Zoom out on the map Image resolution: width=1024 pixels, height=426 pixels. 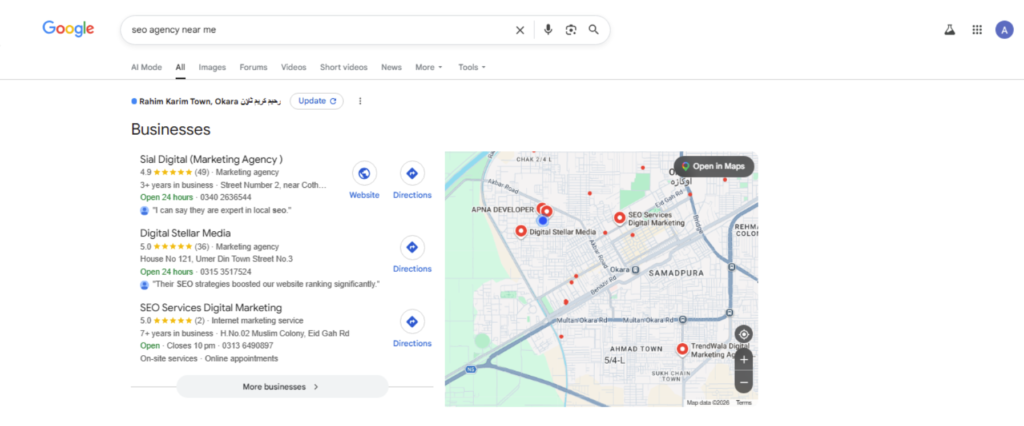click(744, 382)
